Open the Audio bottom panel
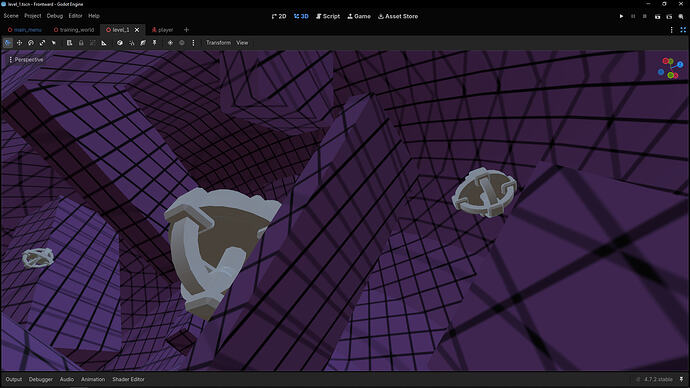This screenshot has width=690, height=388. coord(67,379)
